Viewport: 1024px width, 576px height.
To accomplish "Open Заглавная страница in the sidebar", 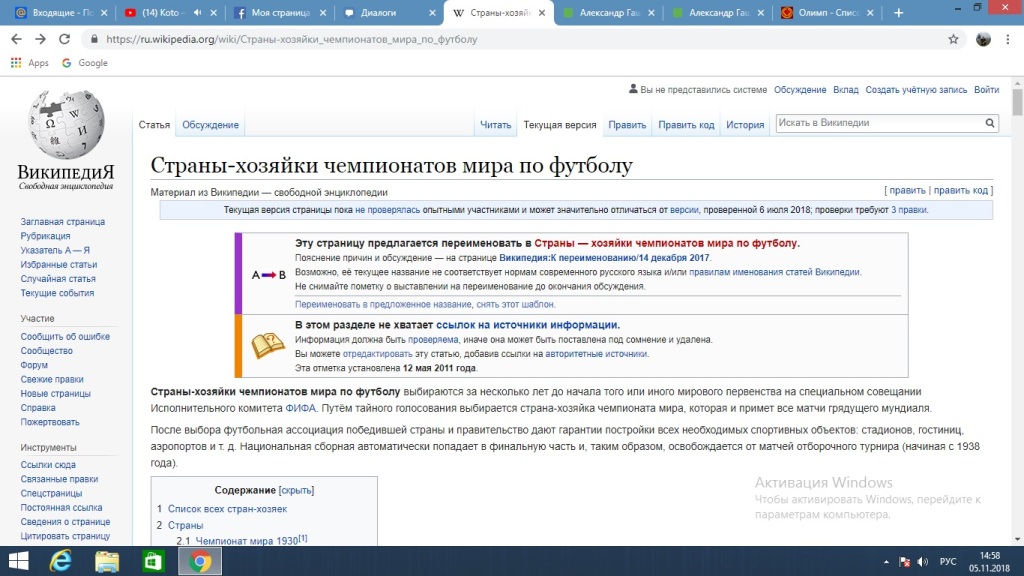I will pyautogui.click(x=62, y=222).
